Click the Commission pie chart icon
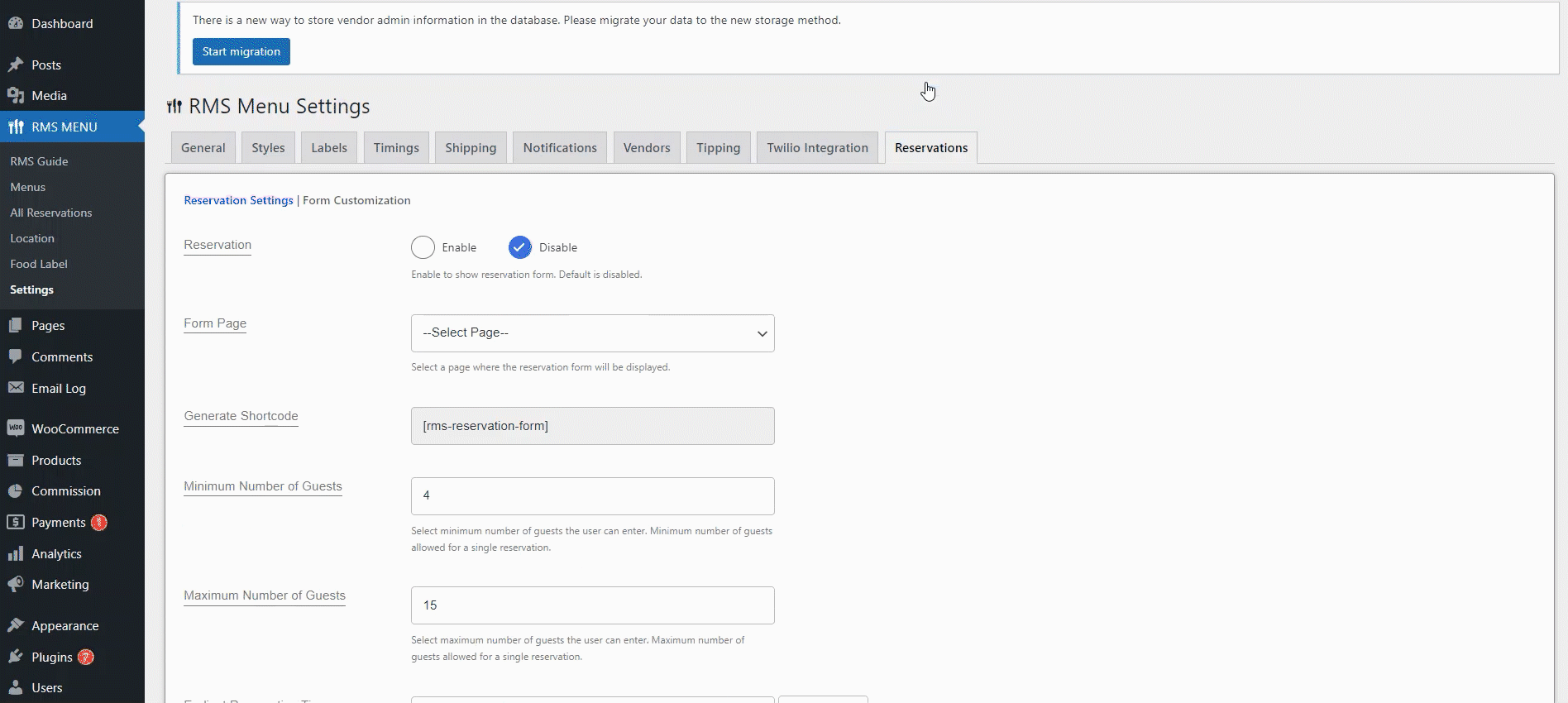The image size is (1568, 703). [16, 491]
